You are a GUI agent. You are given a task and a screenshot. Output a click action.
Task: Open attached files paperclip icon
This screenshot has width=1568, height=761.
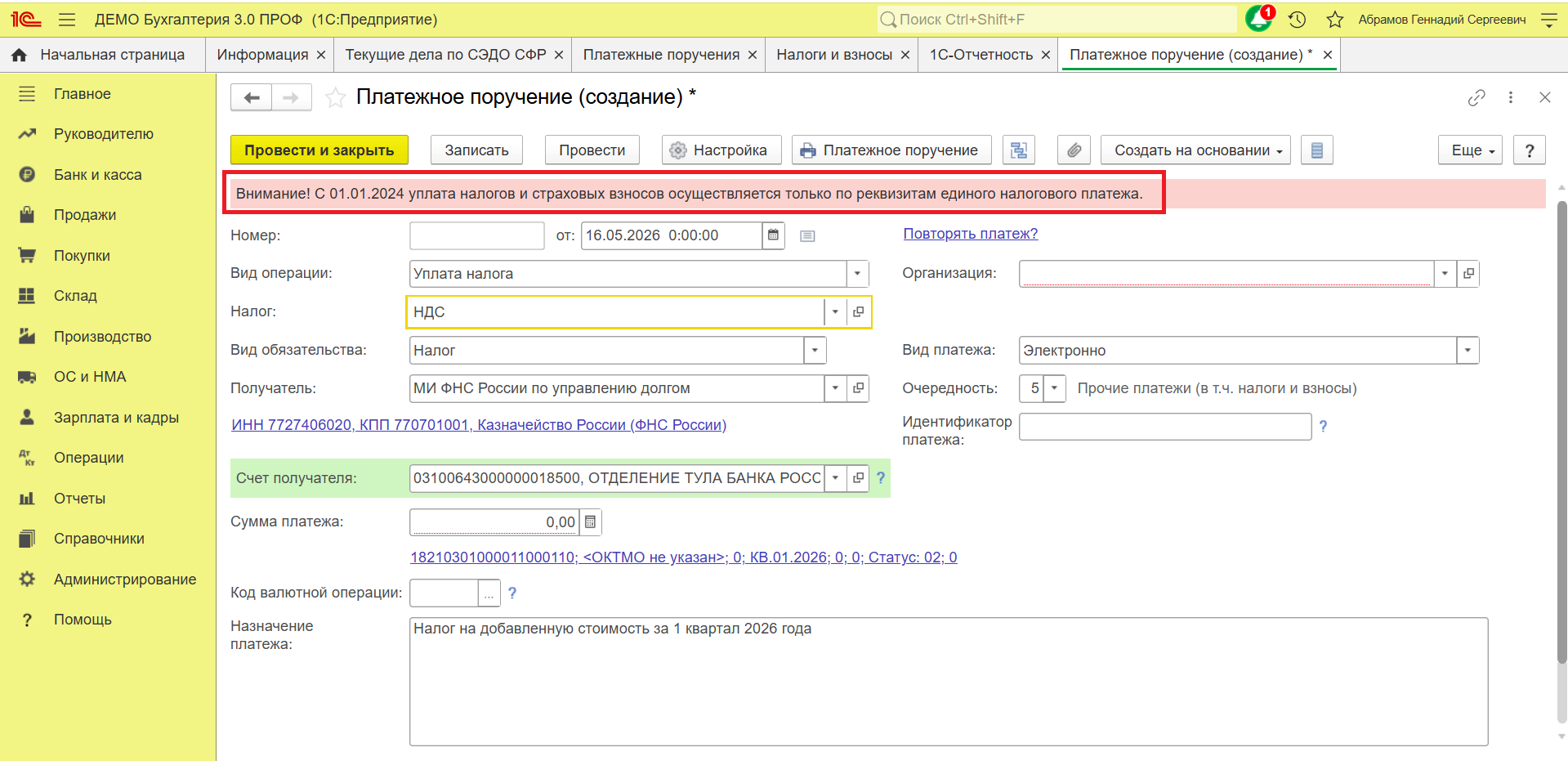(1074, 150)
